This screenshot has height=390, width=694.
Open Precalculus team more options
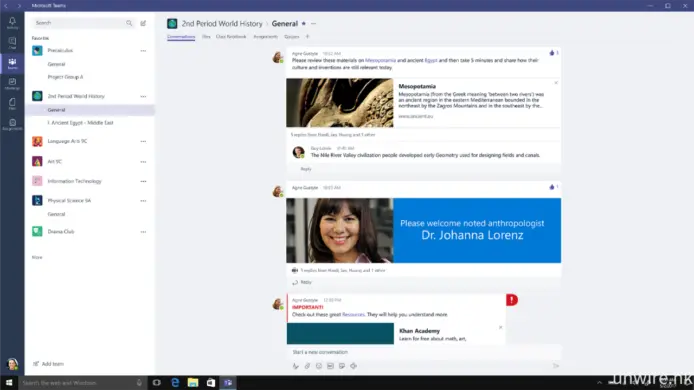point(143,50)
